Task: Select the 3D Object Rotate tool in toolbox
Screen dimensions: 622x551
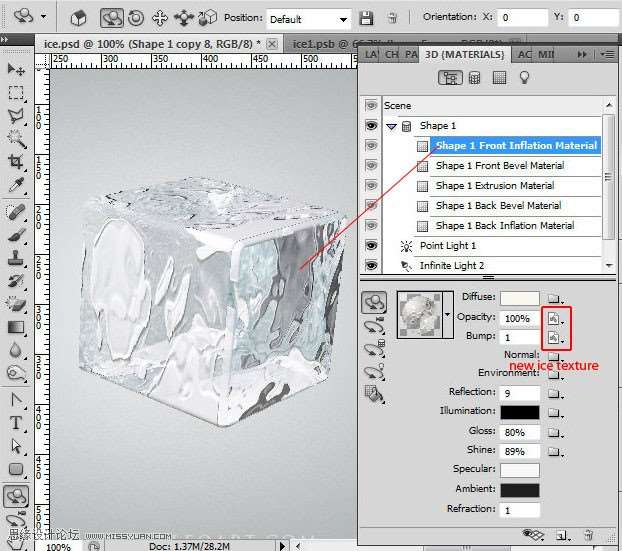Action: coord(16,496)
